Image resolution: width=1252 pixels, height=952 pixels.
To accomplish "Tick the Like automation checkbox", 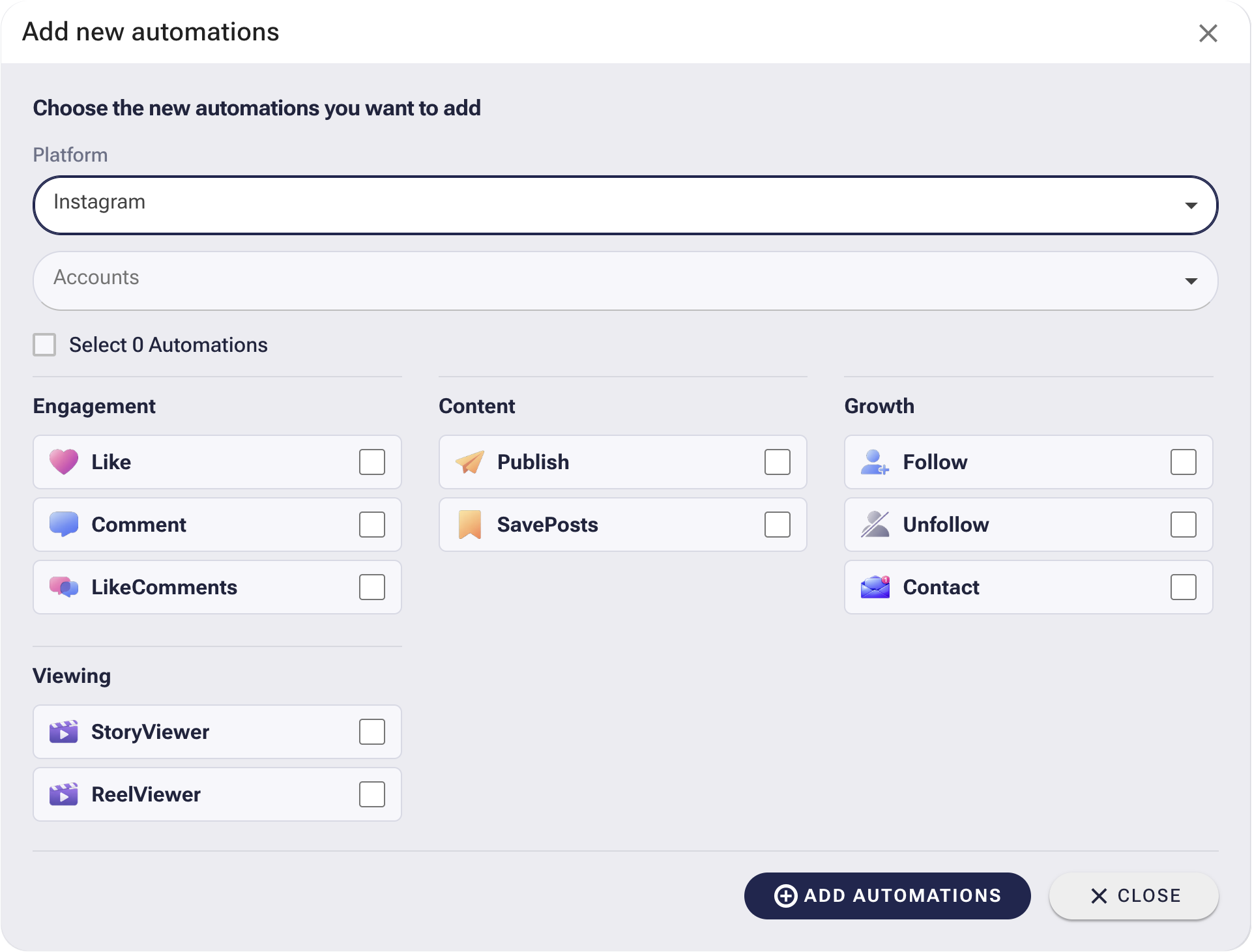I will tap(372, 462).
